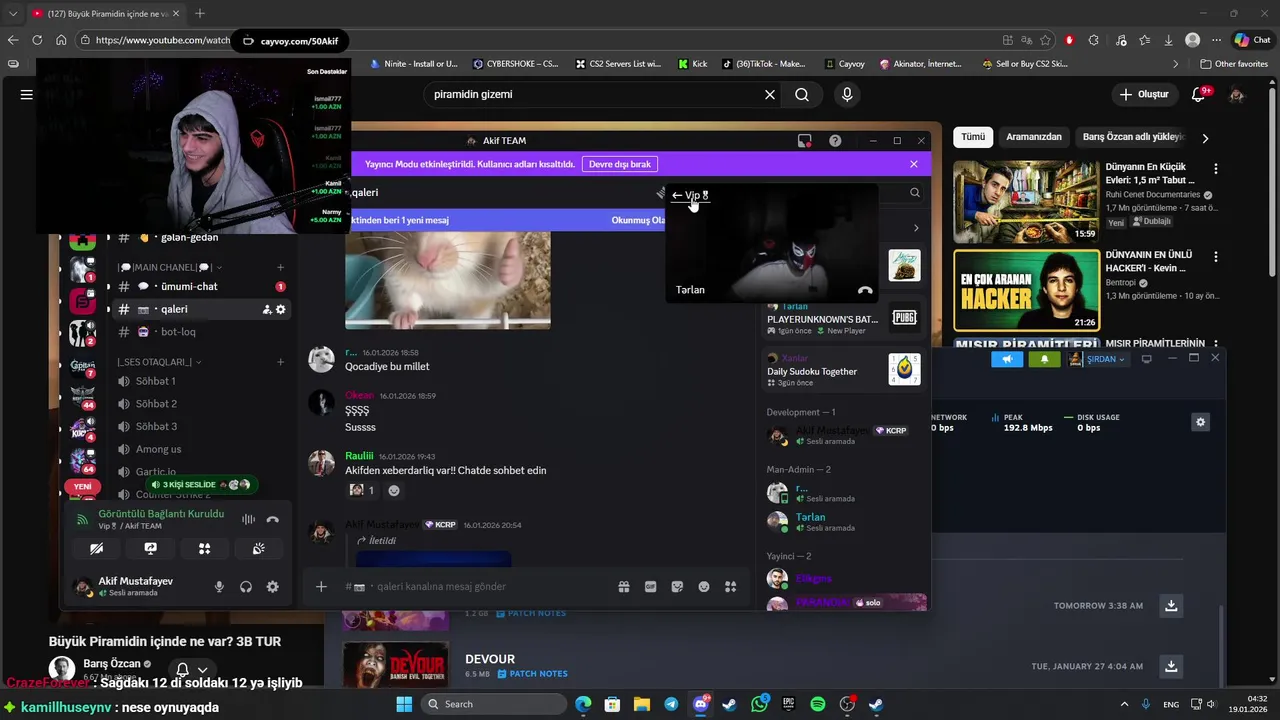Add channel to SES OTAQLARI category
1280x720 pixels.
pyautogui.click(x=281, y=362)
